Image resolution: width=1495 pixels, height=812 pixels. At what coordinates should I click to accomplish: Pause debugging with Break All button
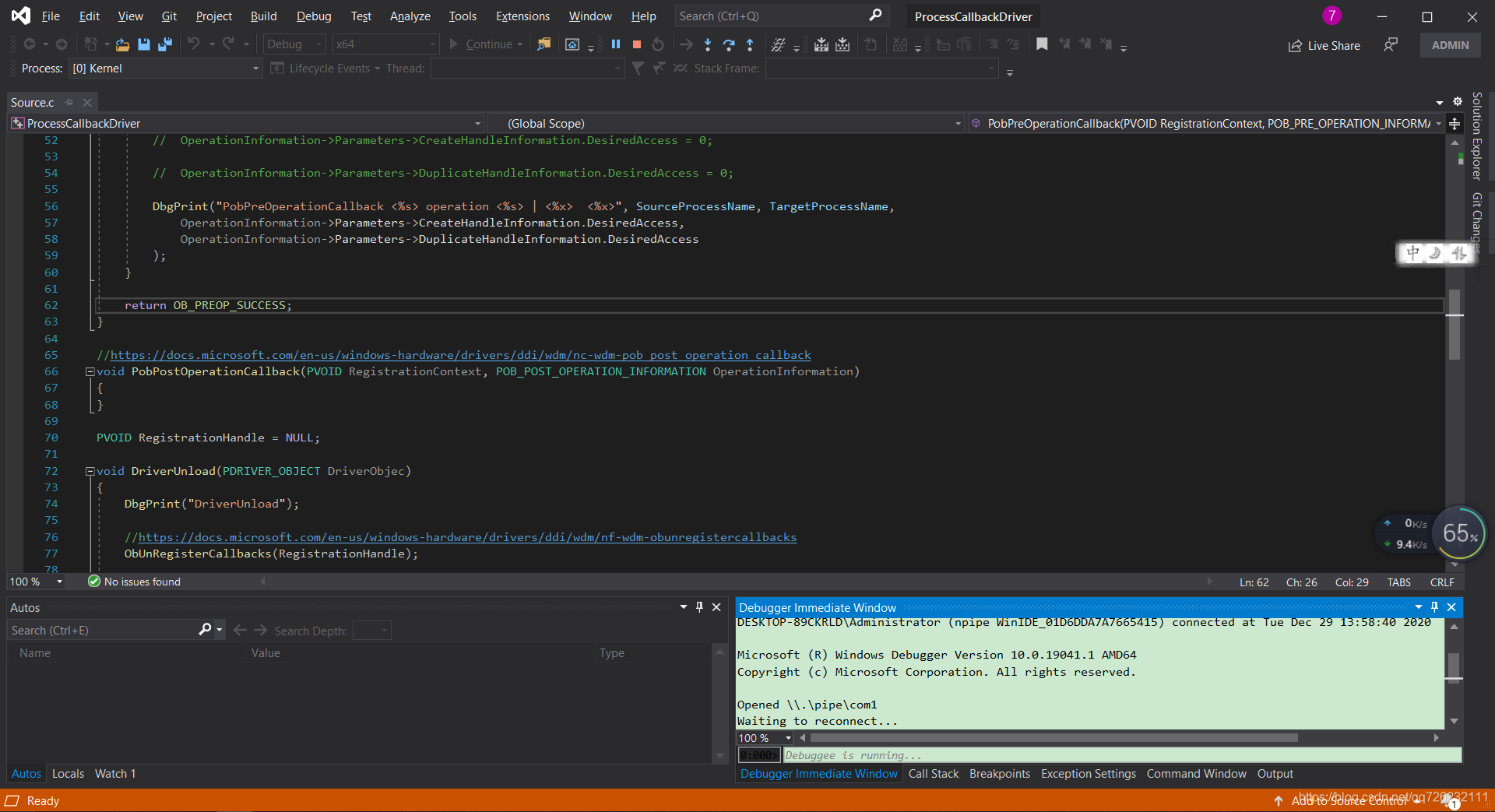pyautogui.click(x=616, y=44)
